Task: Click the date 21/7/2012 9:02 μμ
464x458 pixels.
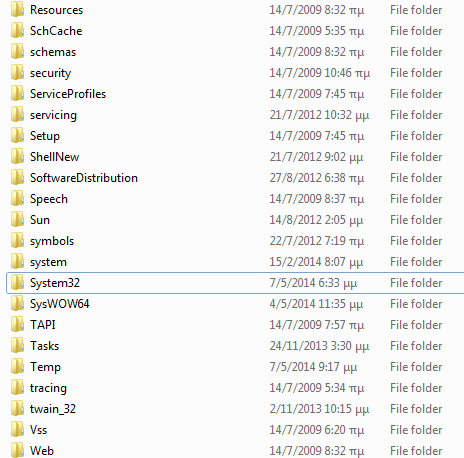Action: click(316, 157)
